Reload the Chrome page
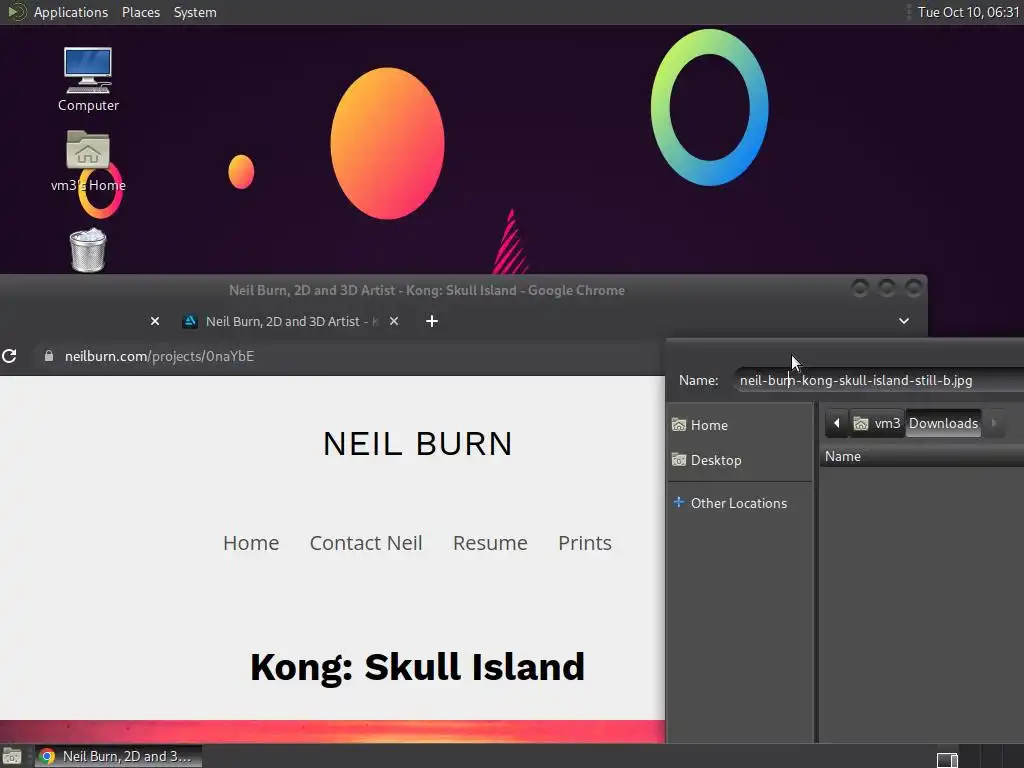 [9, 356]
